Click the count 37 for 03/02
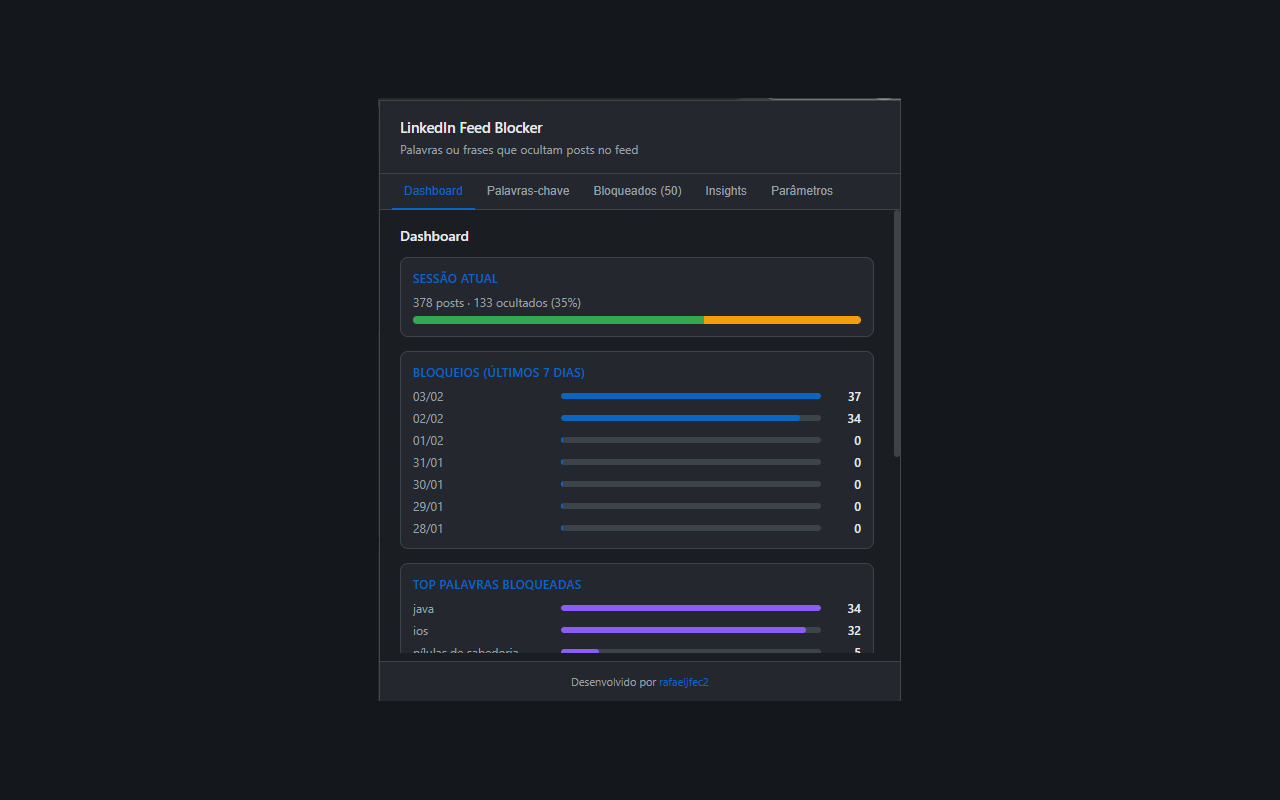1280x800 pixels. [x=854, y=397]
